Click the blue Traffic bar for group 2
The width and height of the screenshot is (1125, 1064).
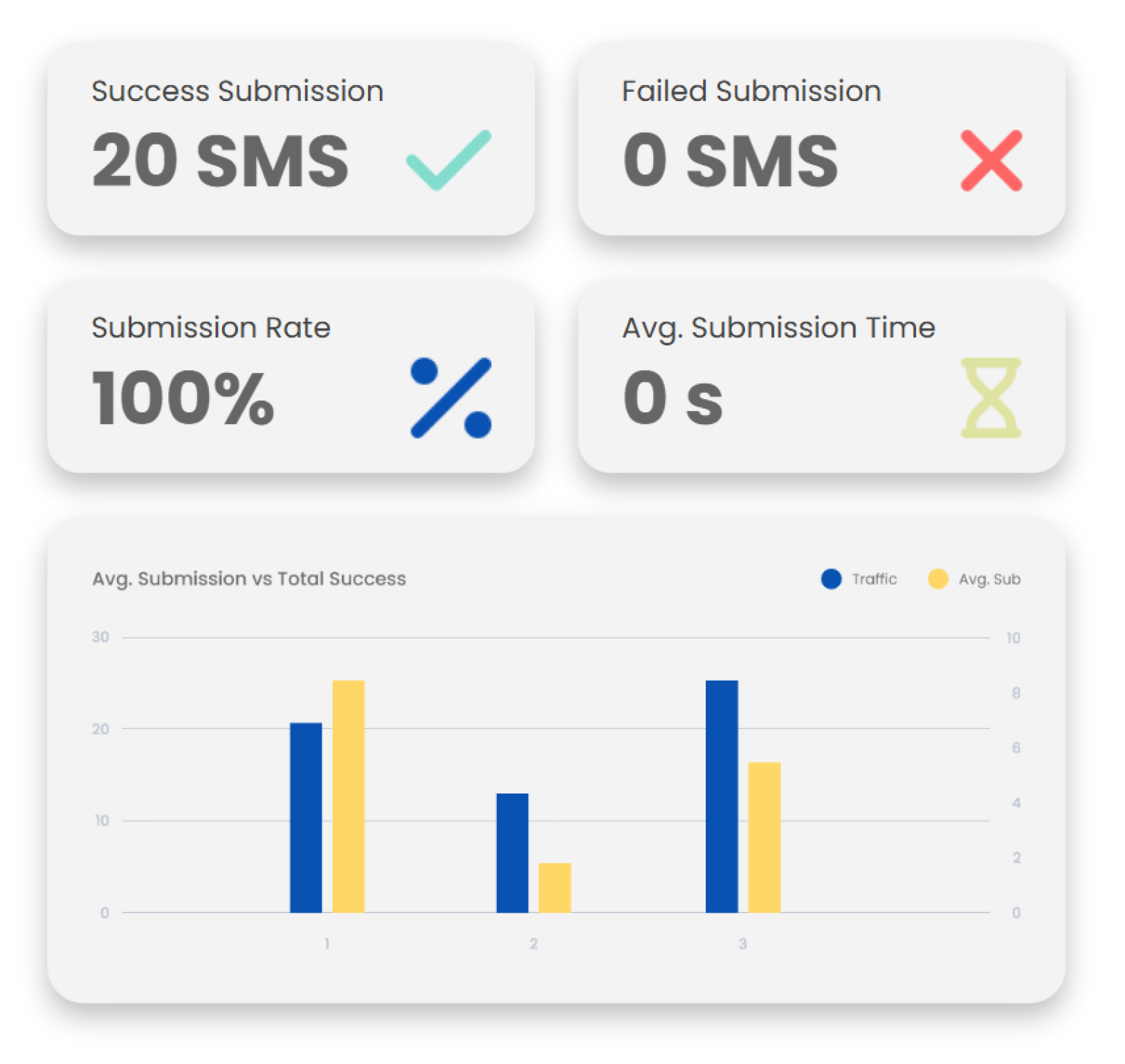(x=513, y=853)
